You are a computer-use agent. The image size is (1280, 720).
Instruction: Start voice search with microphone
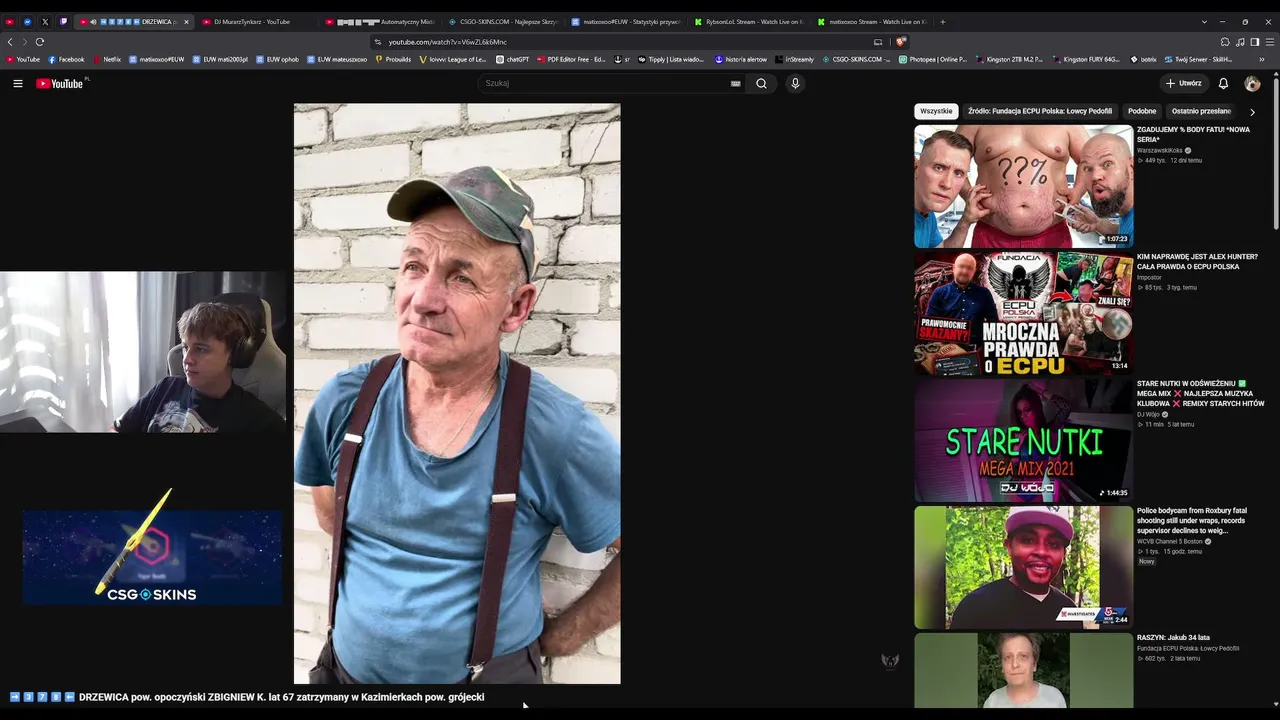(x=795, y=83)
